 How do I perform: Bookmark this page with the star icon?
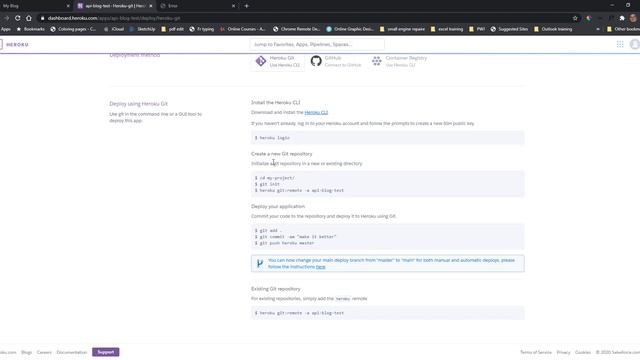tap(575, 18)
